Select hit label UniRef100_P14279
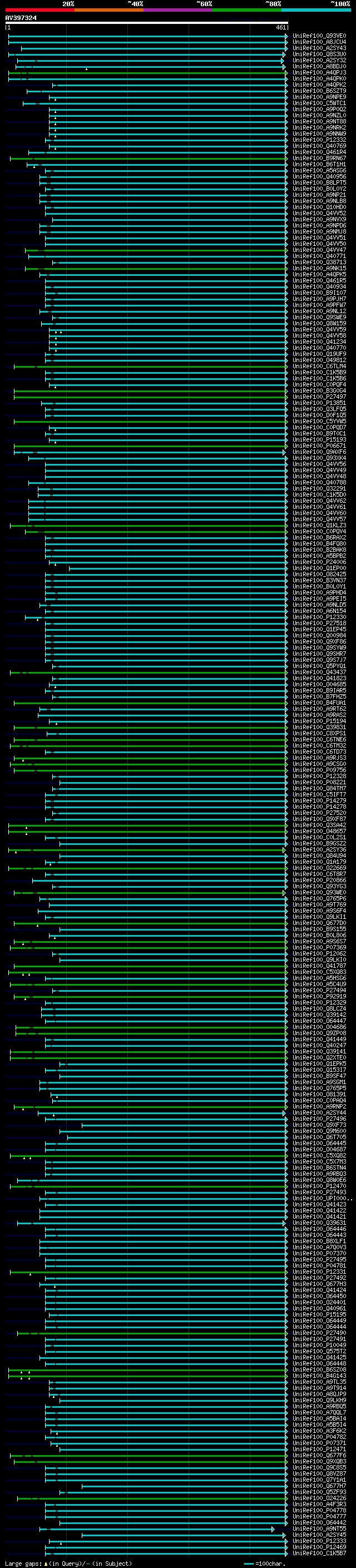 point(319,800)
